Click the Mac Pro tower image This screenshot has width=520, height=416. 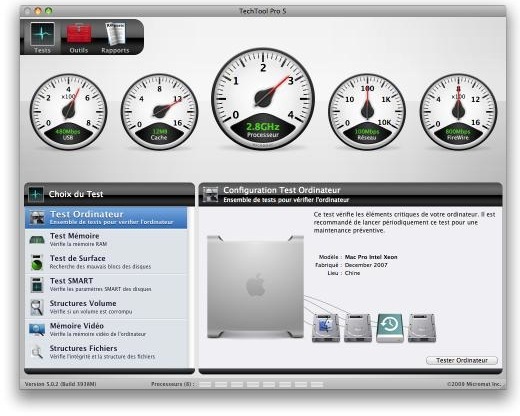pos(255,287)
